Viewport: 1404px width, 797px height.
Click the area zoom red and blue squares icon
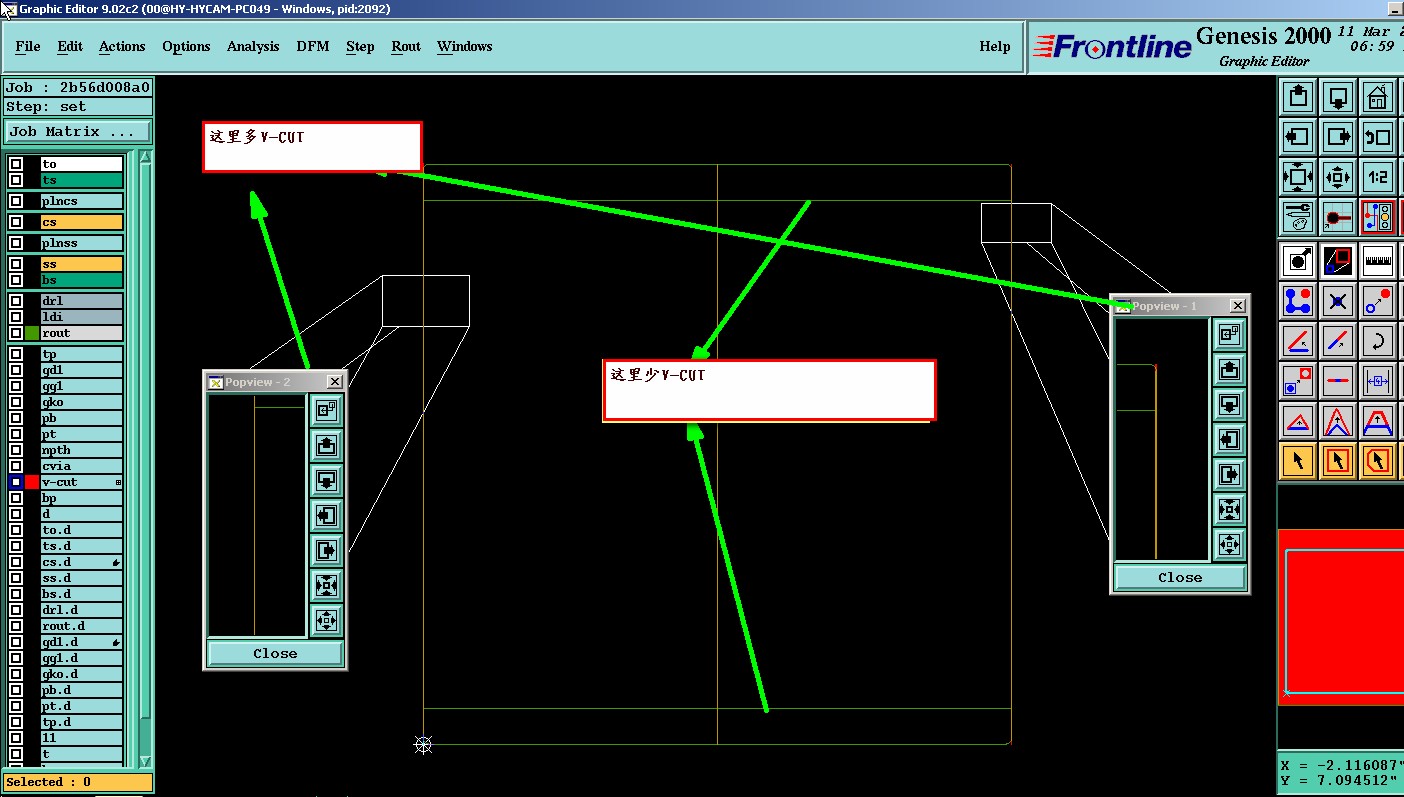[1338, 261]
